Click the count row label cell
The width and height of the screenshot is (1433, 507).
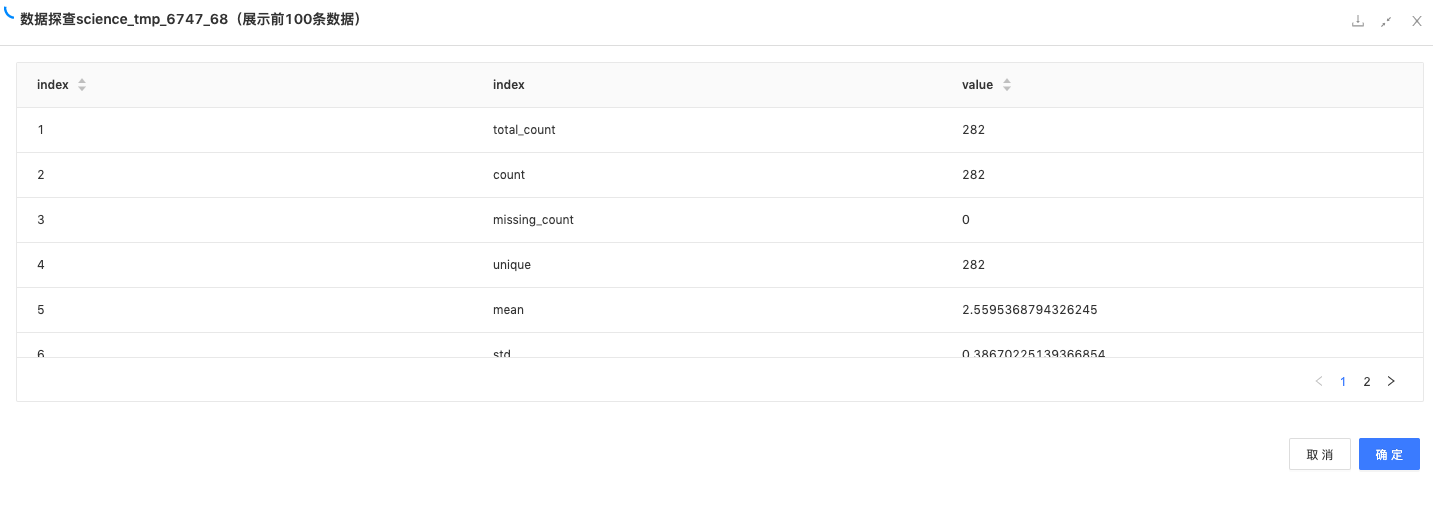click(x=509, y=175)
